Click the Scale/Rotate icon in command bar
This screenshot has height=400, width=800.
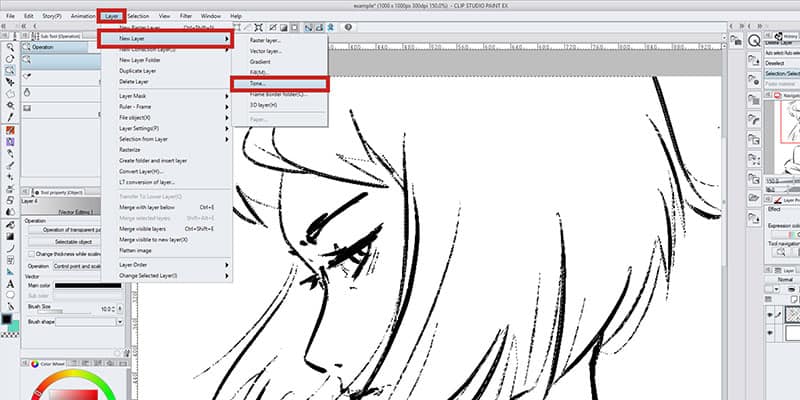259,27
